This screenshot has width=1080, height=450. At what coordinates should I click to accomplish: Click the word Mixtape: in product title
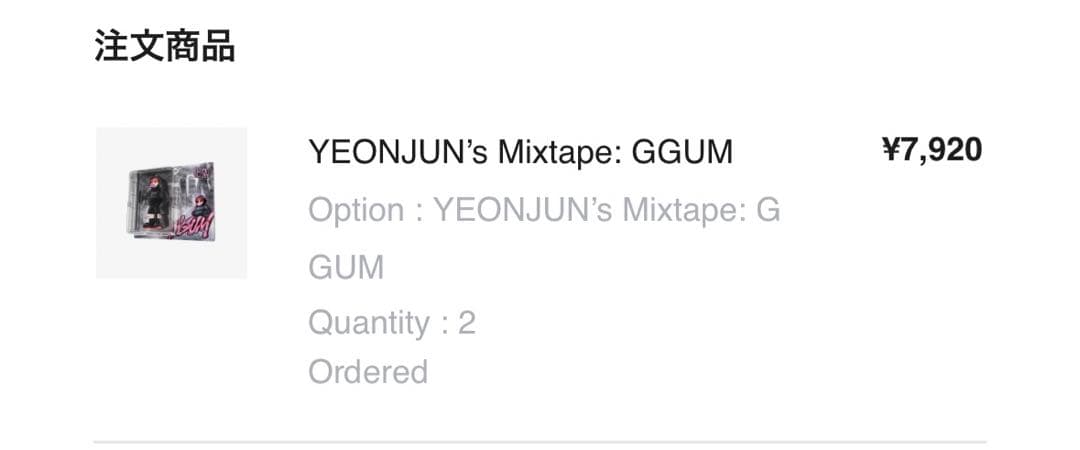point(559,152)
